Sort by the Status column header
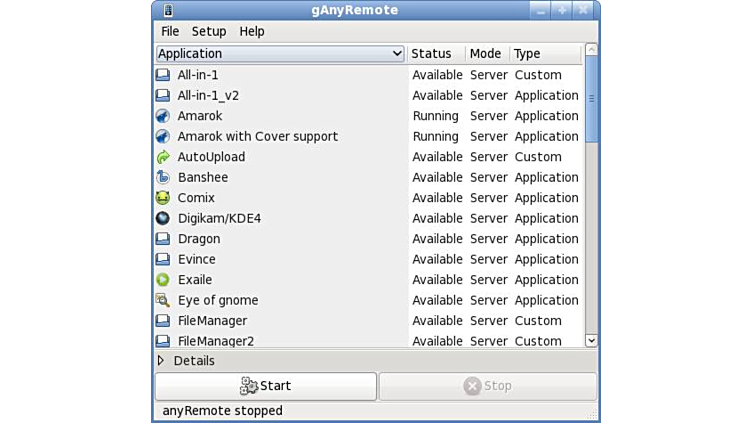The height and width of the screenshot is (423, 752). [x=431, y=54]
